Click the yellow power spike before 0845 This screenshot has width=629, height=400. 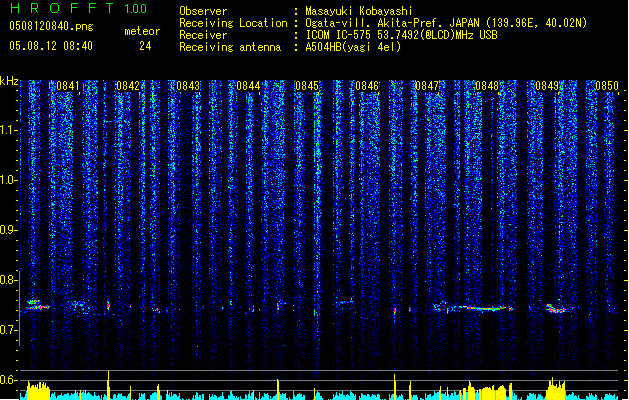[x=278, y=389]
